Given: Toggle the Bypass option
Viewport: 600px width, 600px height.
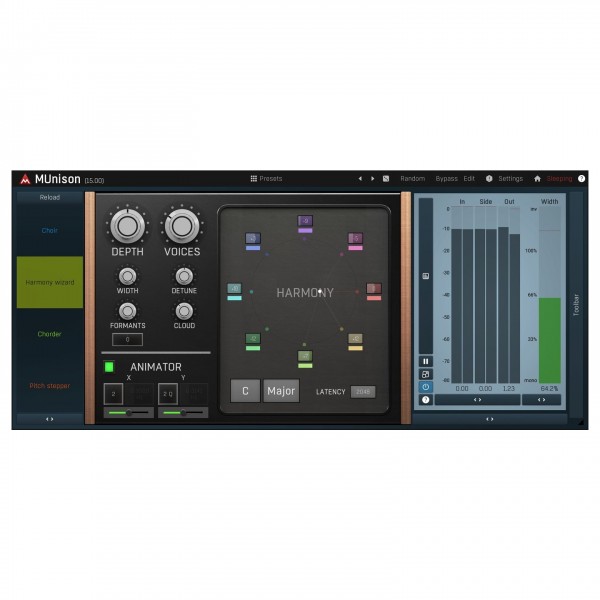Looking at the screenshot, I should click(x=446, y=179).
